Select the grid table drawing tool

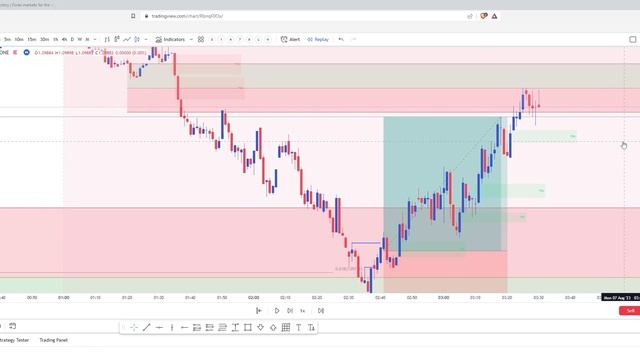[286, 327]
